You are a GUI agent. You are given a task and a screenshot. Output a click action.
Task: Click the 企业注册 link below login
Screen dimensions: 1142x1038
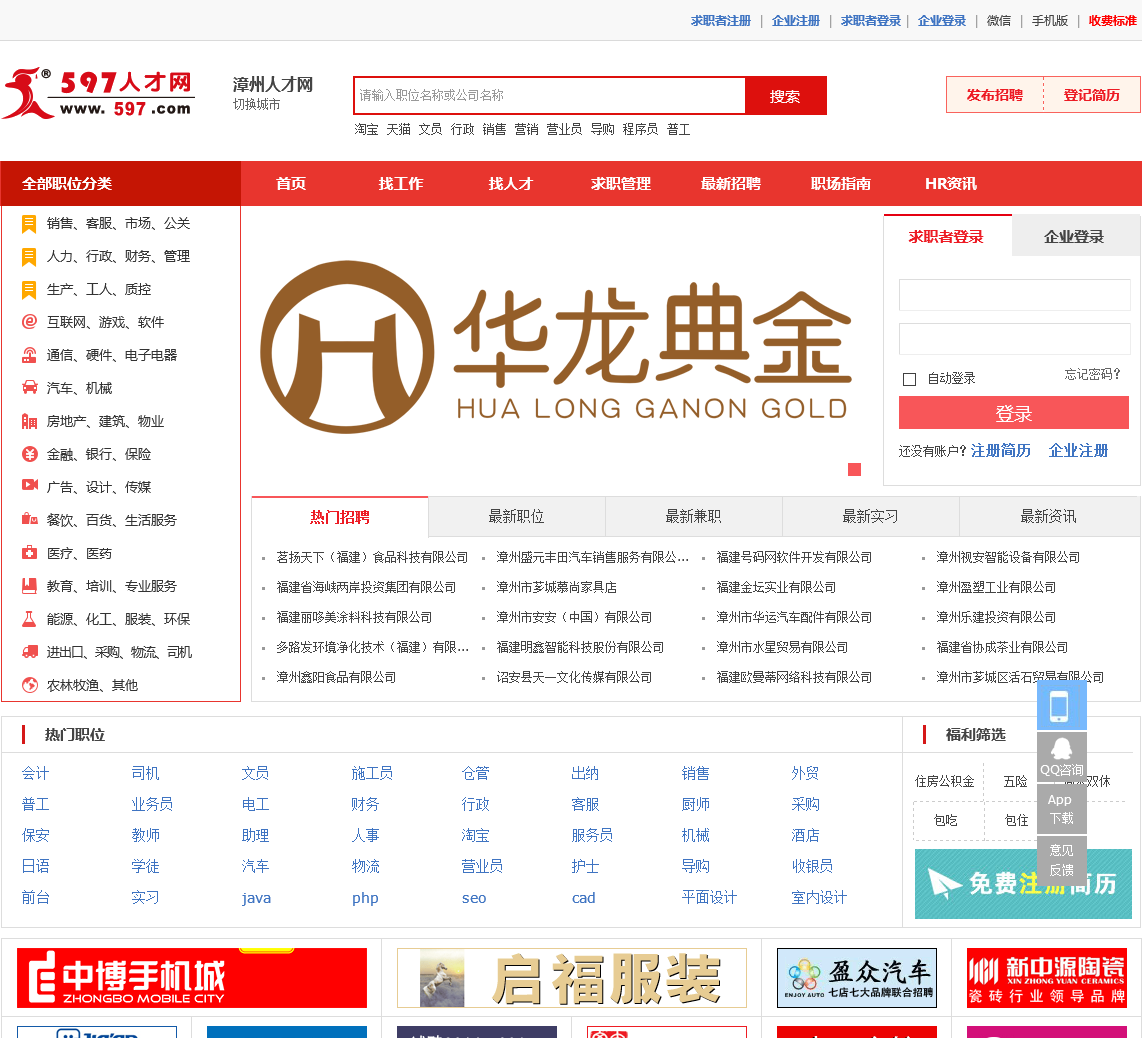[x=1078, y=451]
